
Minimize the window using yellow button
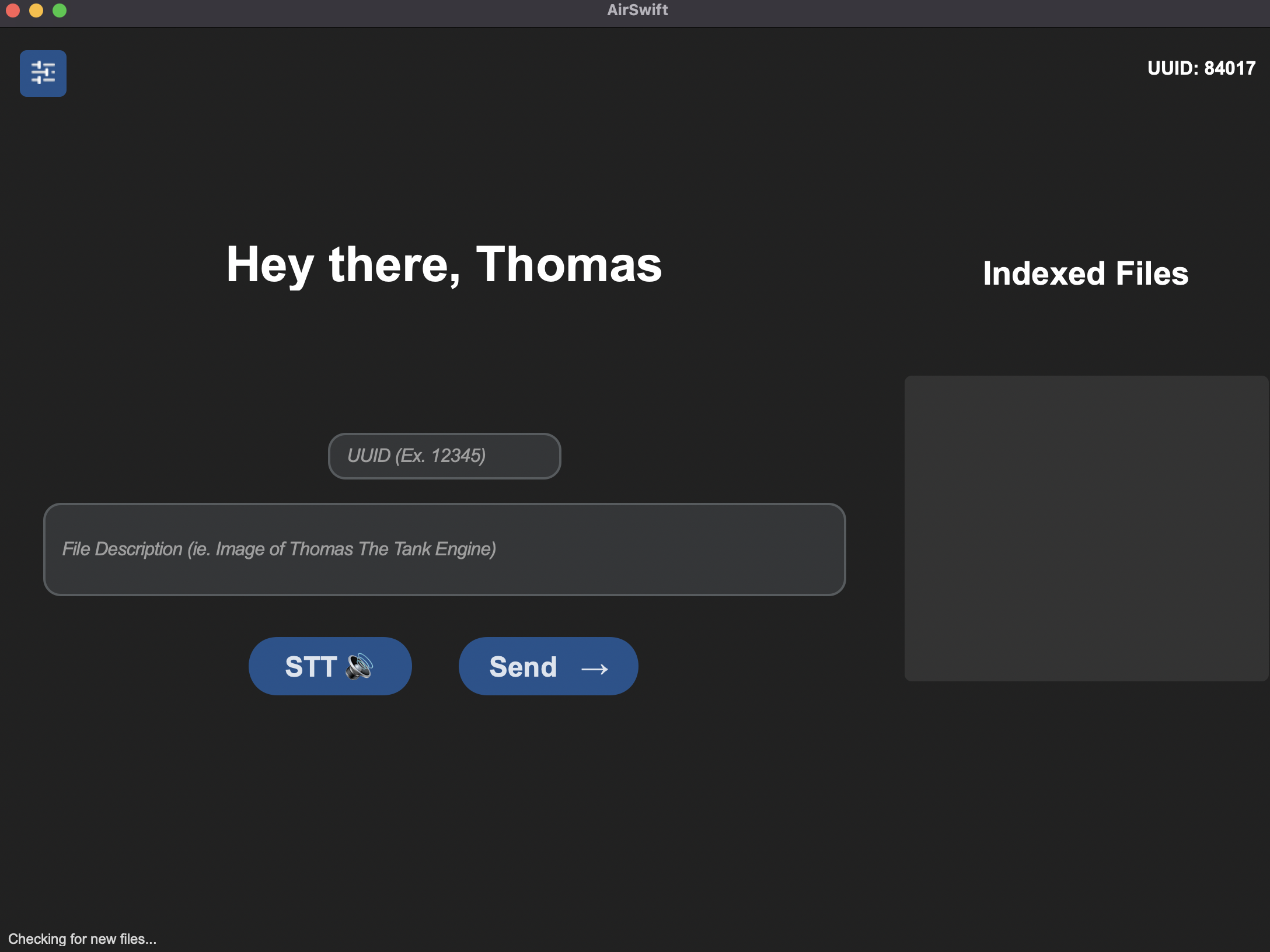click(36, 10)
